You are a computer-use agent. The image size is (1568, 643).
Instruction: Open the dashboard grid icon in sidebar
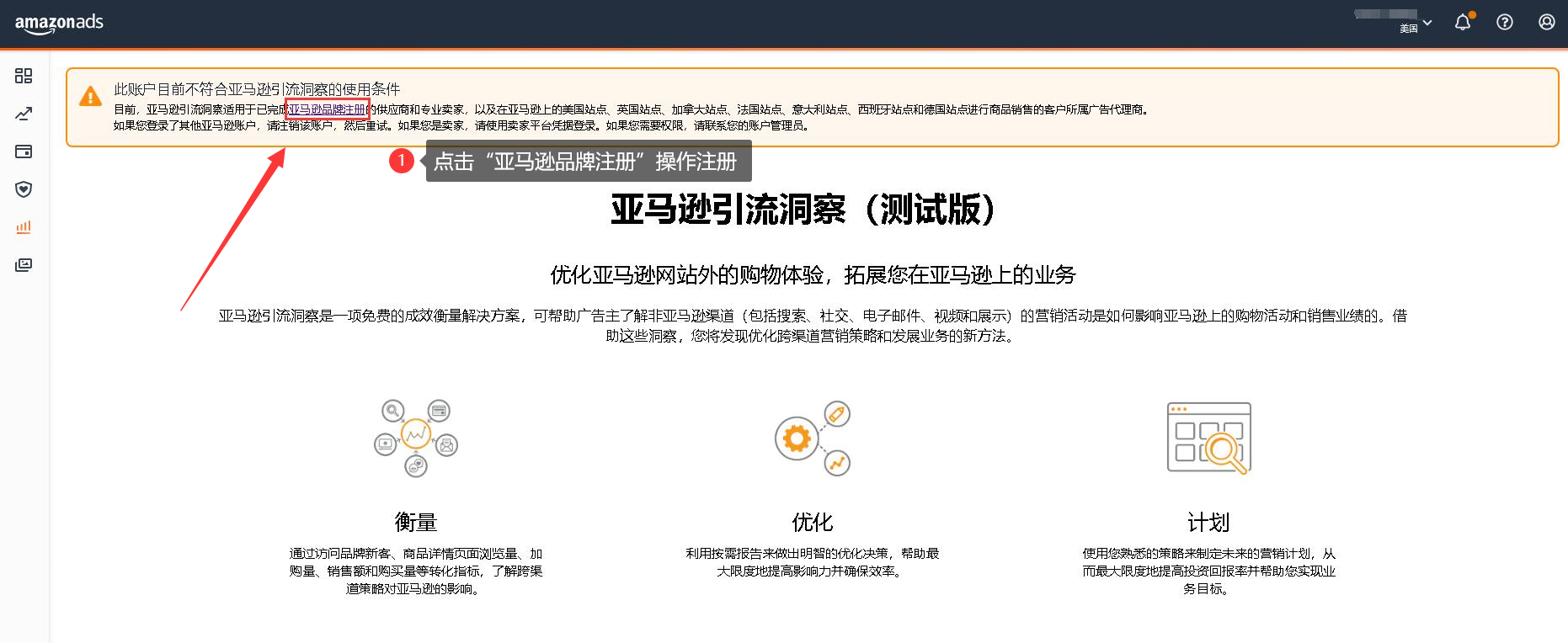[x=24, y=76]
